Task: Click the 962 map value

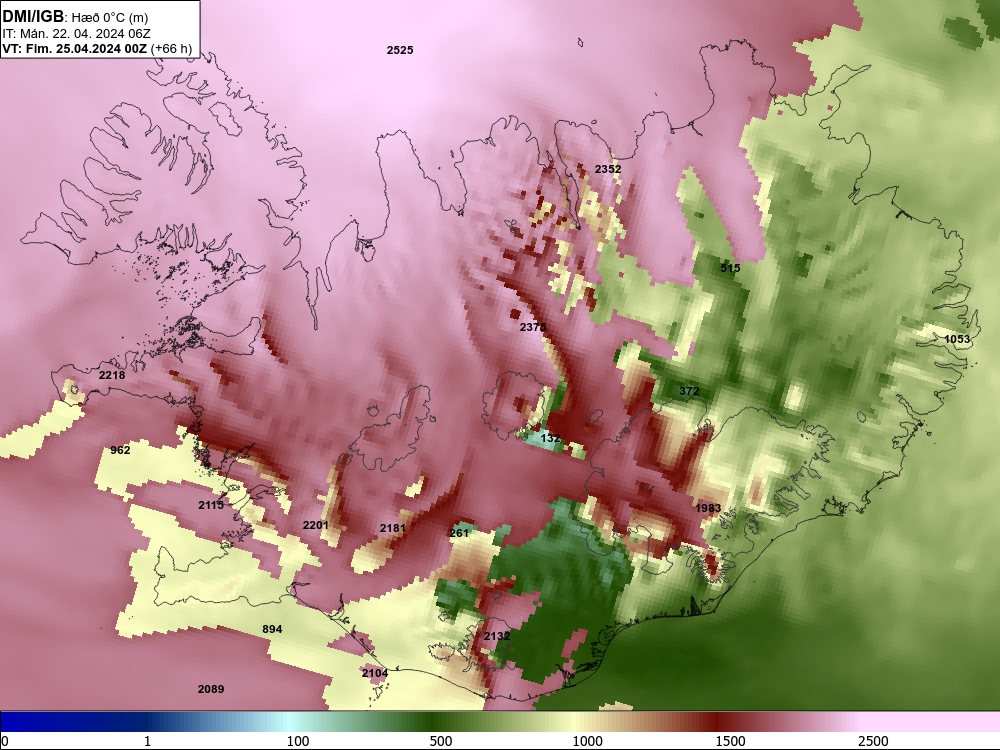Action: [x=120, y=450]
